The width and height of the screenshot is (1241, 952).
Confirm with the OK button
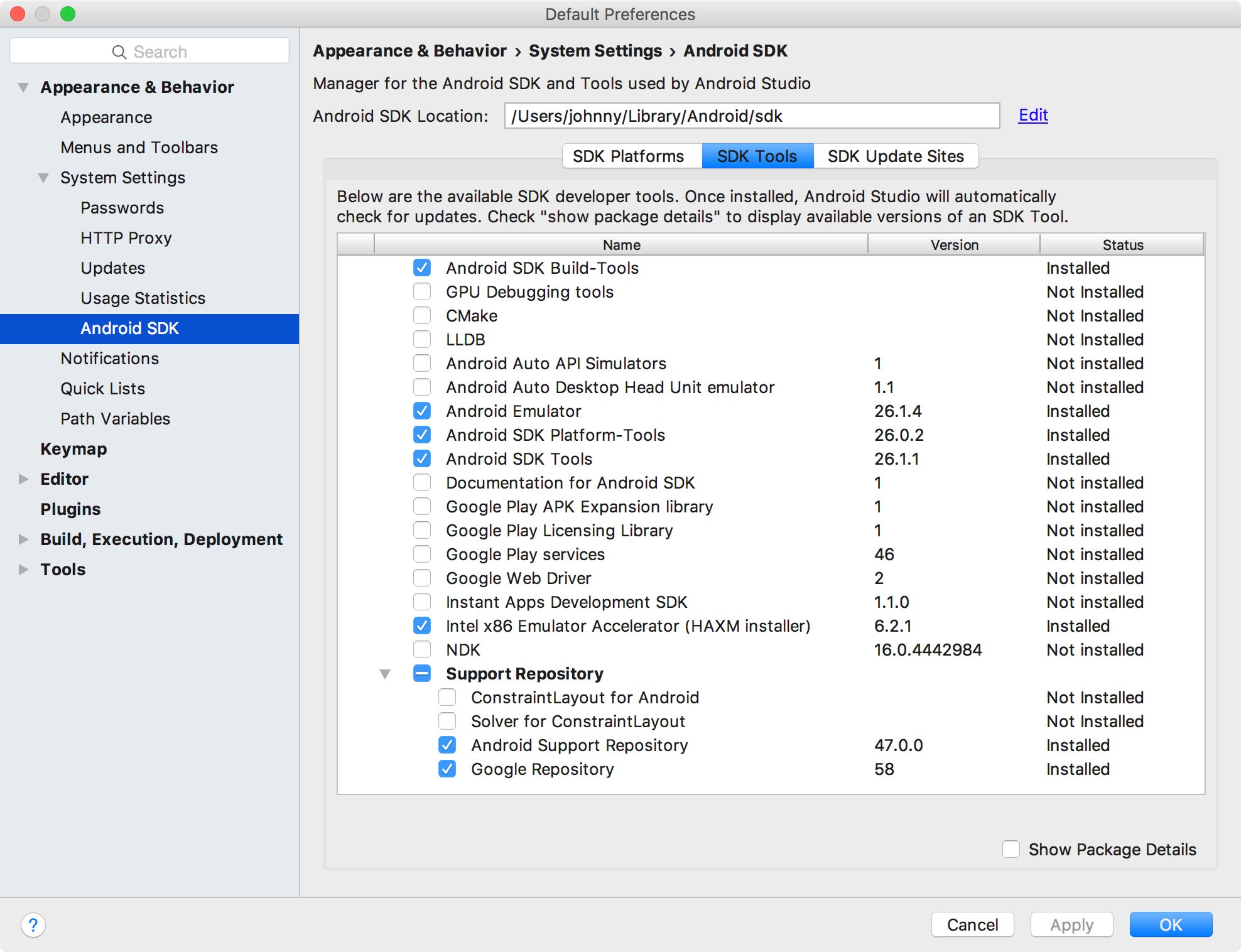1171,925
